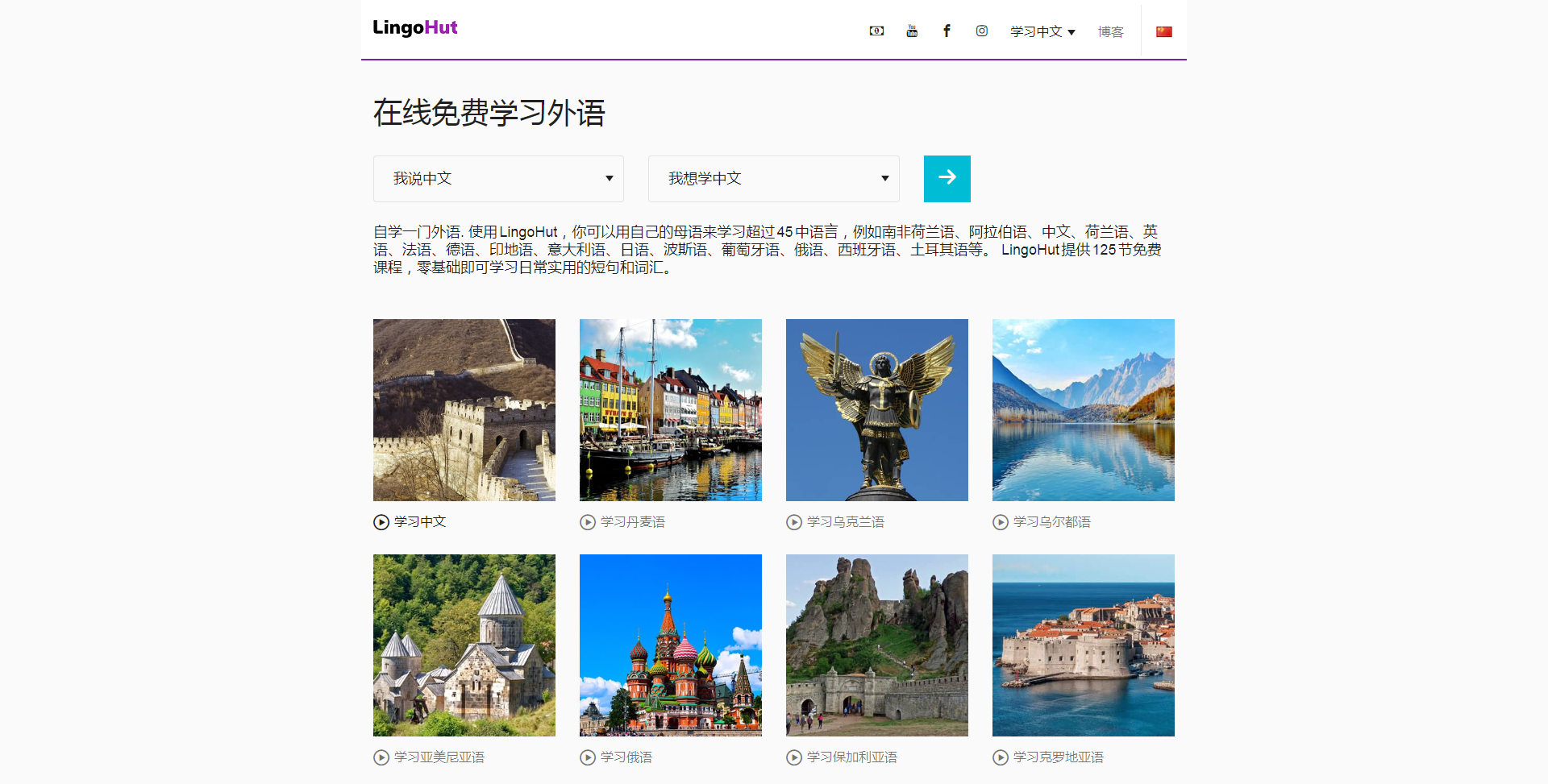Viewport: 1548px width, 784px height.
Task: Click the LingoHut logo
Action: click(414, 27)
